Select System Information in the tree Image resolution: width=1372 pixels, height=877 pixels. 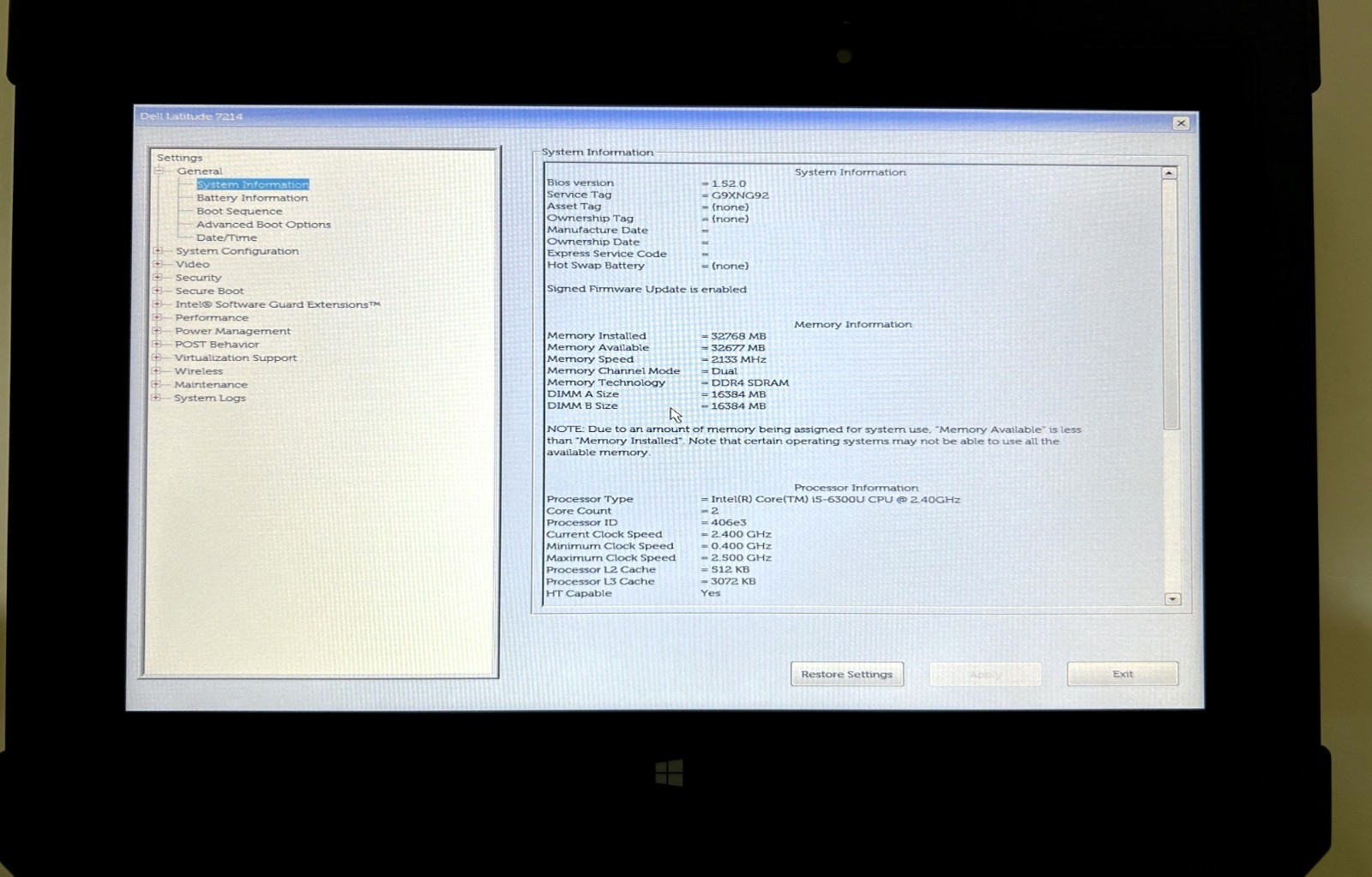coord(252,184)
